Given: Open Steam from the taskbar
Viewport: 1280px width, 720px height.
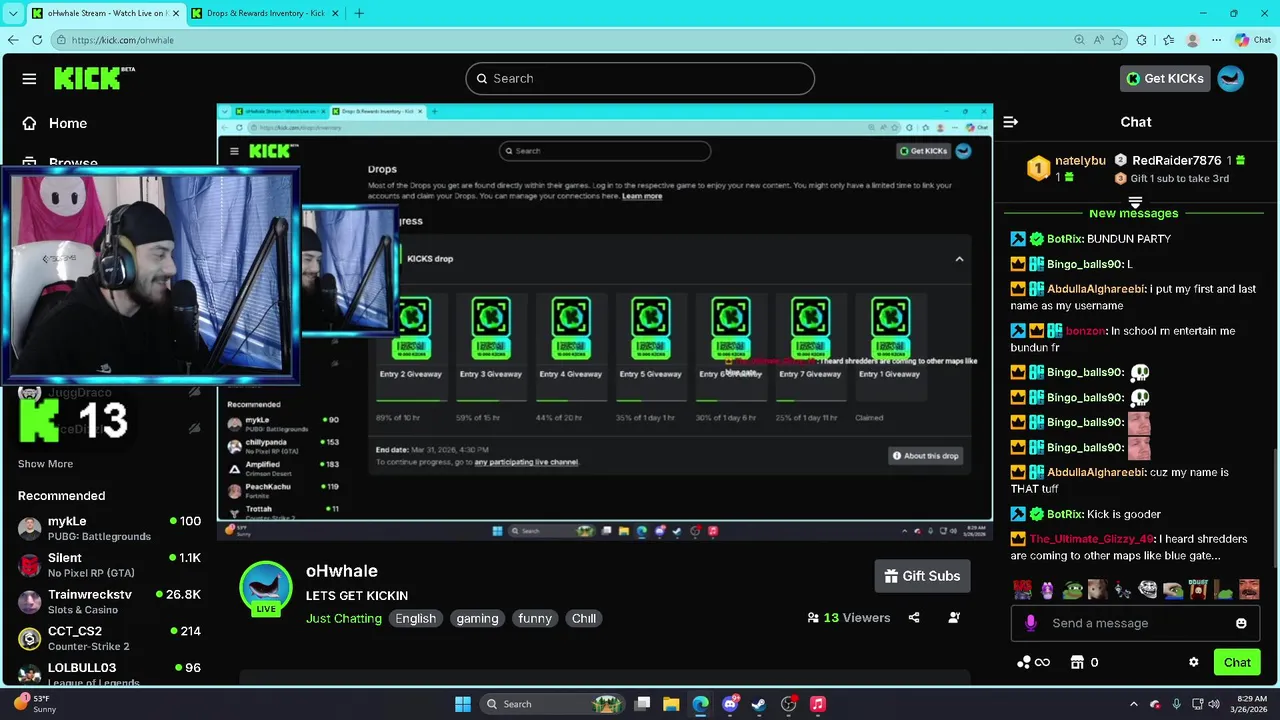Looking at the screenshot, I should 759,704.
